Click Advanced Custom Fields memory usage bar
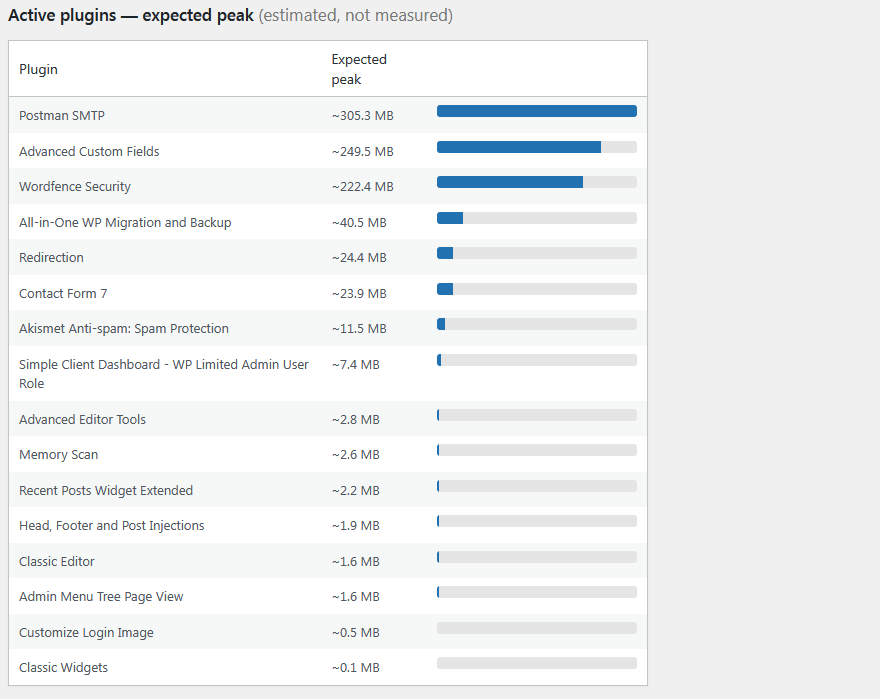 537,147
